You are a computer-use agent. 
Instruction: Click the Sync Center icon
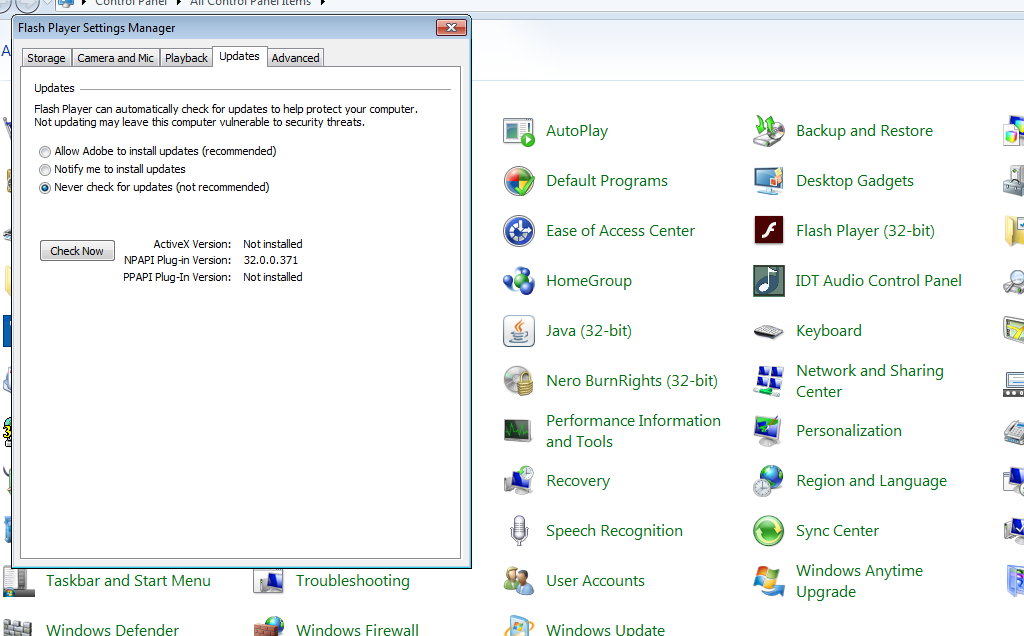click(x=769, y=531)
